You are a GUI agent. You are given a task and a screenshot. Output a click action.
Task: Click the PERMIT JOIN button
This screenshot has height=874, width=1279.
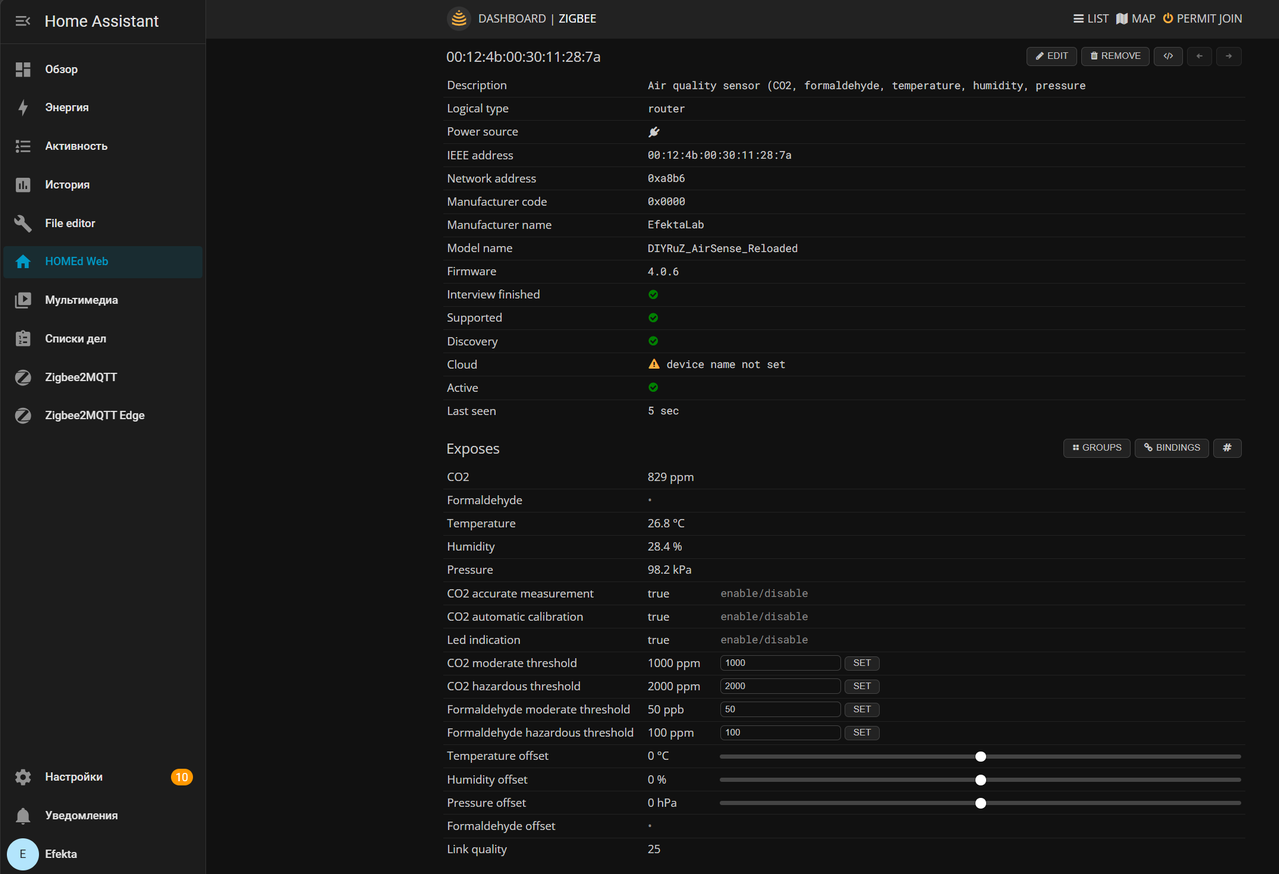tap(1202, 19)
